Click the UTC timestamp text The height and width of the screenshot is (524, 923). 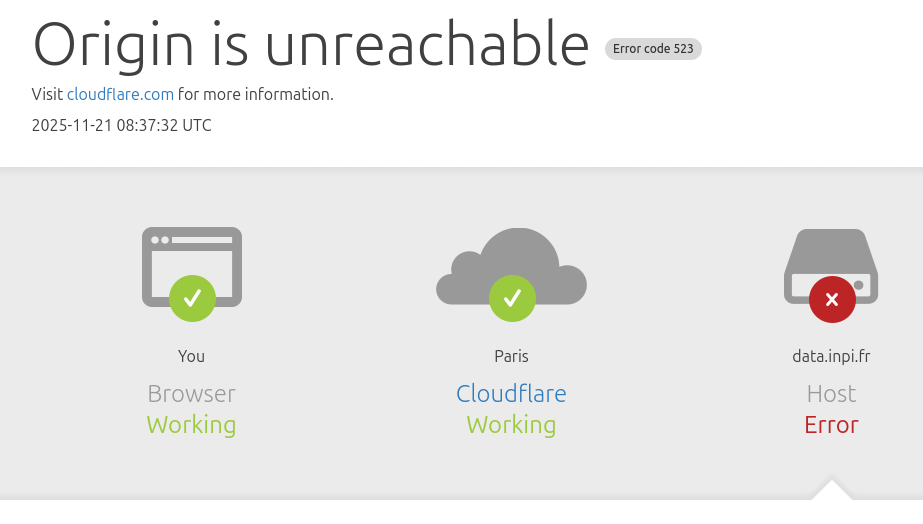121,125
